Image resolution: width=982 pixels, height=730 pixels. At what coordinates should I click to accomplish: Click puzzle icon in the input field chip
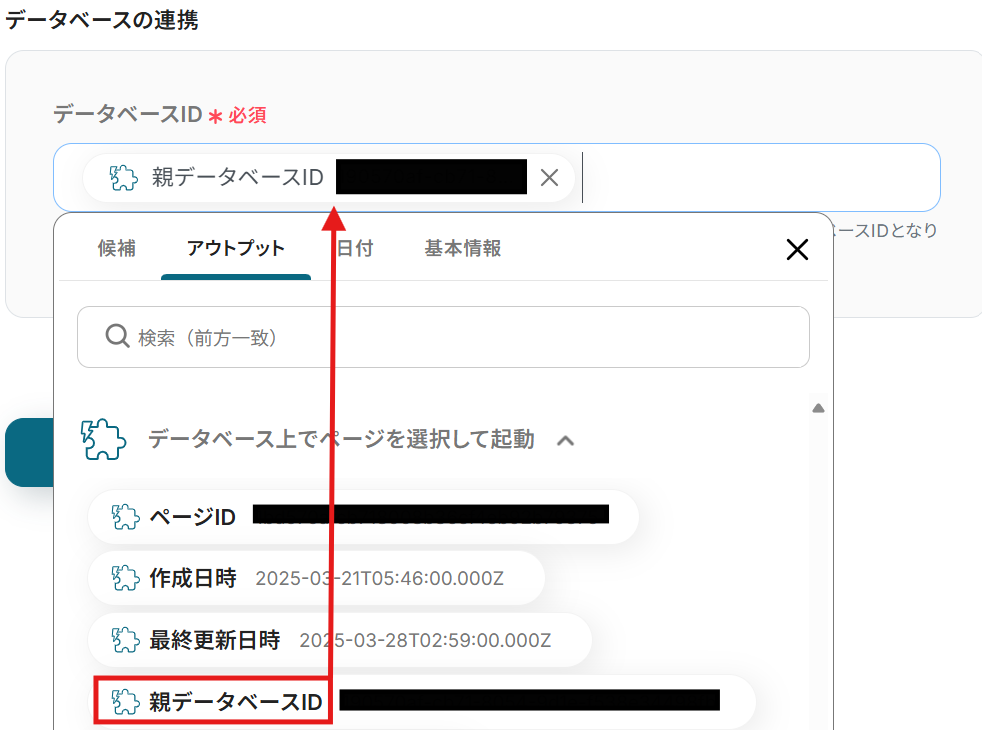tap(123, 178)
